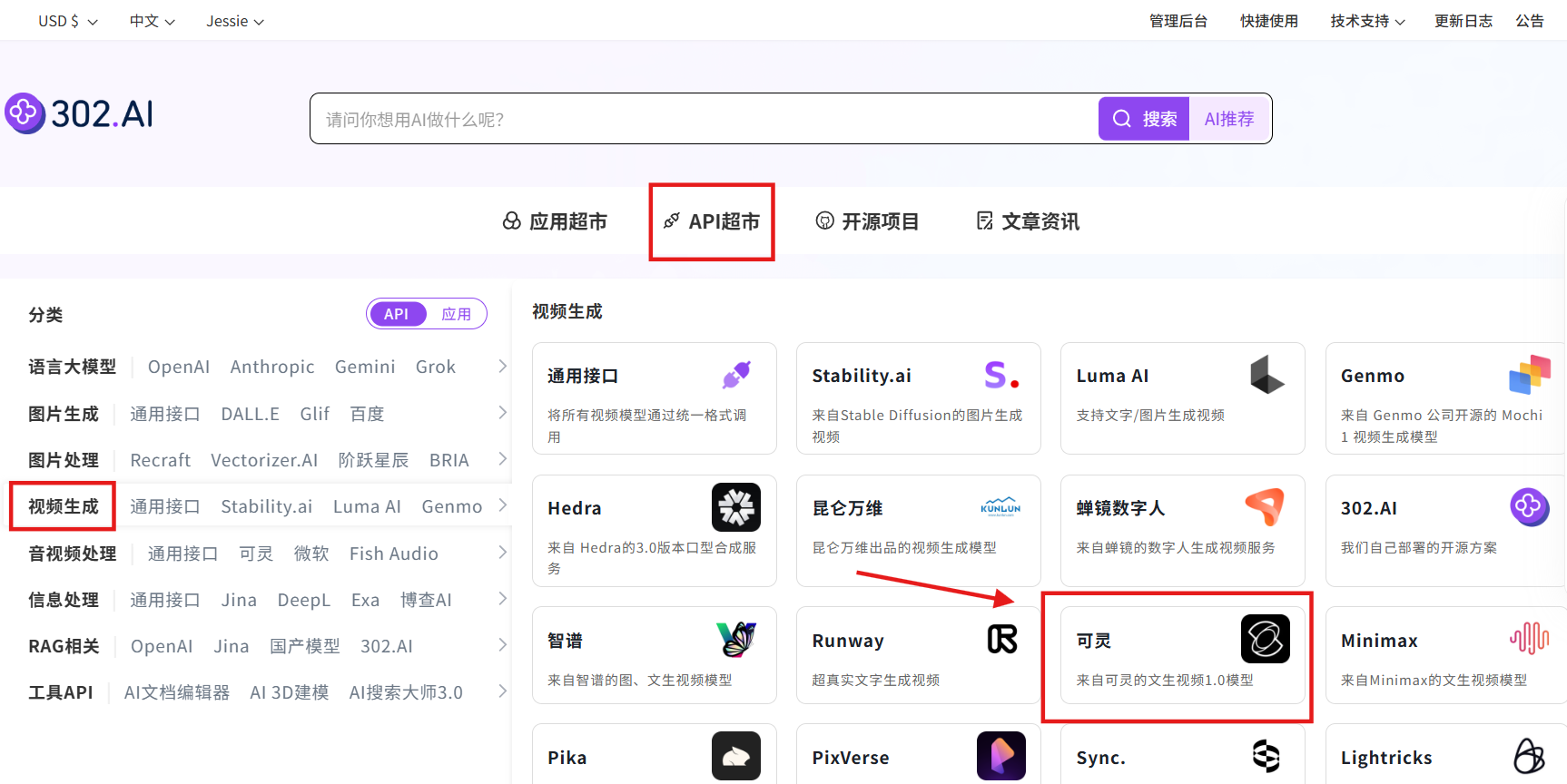Open the 国产模型 link
The width and height of the screenshot is (1567, 784).
click(305, 646)
